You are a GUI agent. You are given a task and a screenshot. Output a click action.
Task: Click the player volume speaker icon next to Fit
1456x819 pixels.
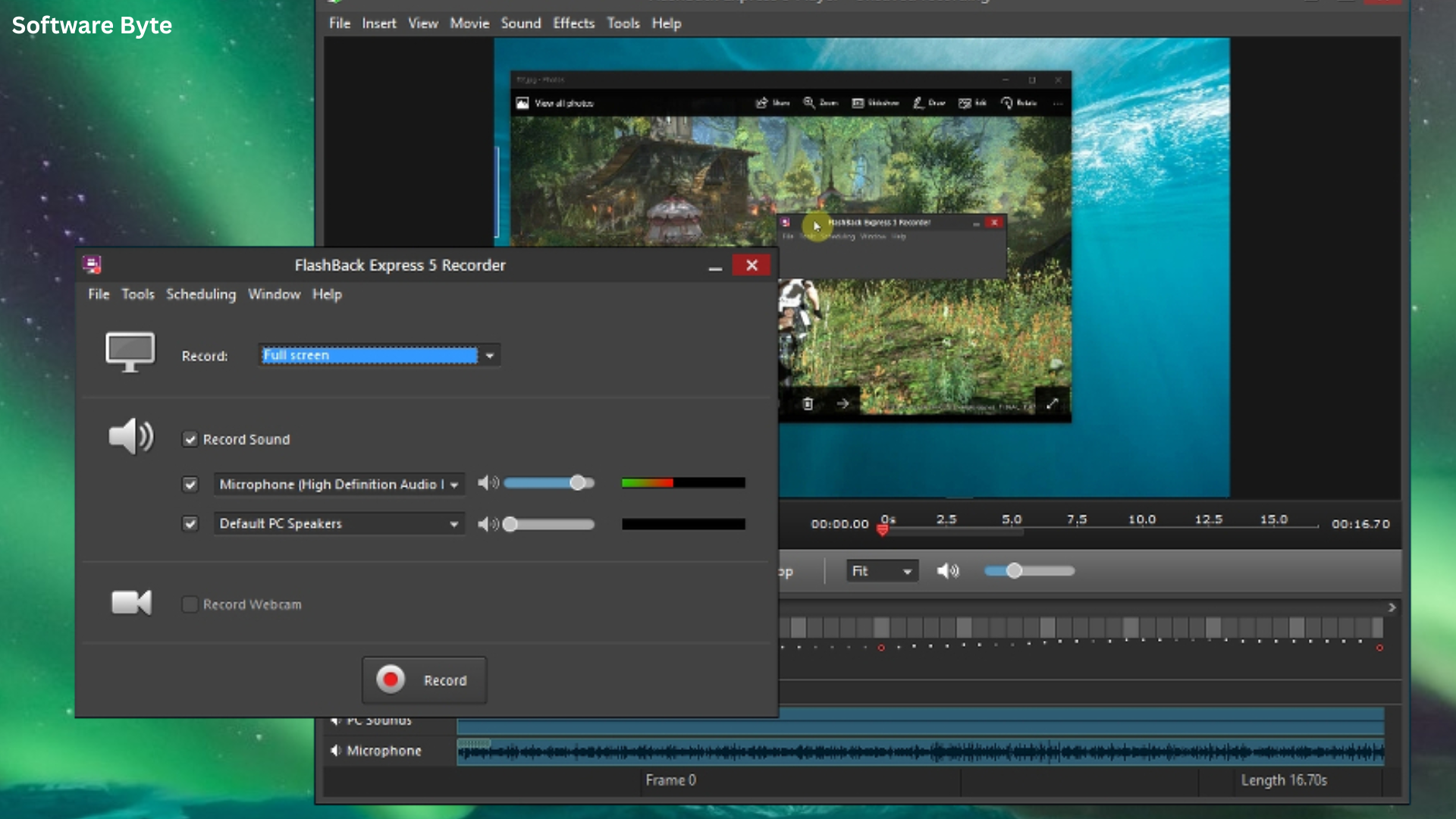(x=948, y=571)
